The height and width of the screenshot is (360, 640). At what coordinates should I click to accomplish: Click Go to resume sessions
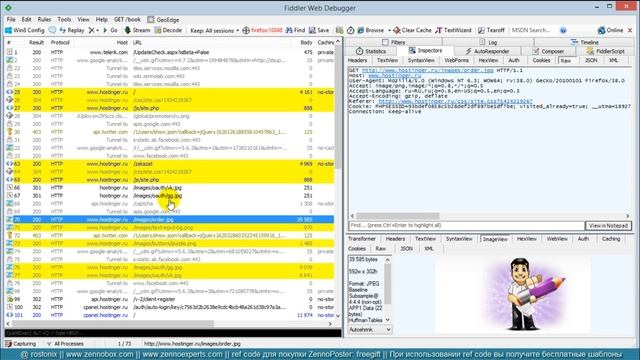tap(110, 30)
